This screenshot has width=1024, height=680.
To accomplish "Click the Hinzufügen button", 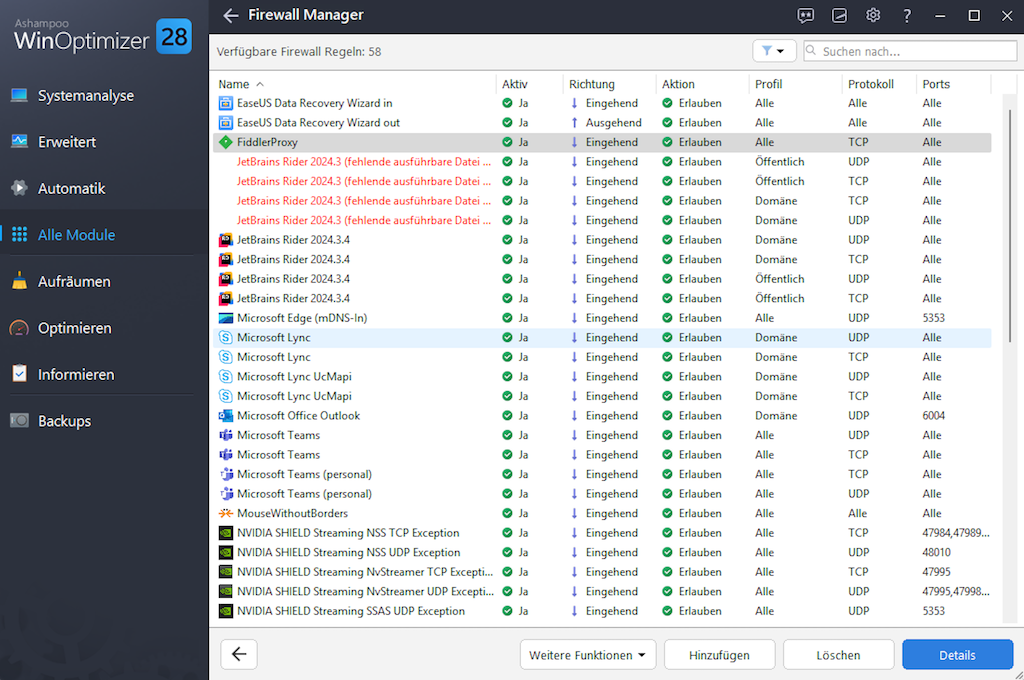I will pos(719,655).
